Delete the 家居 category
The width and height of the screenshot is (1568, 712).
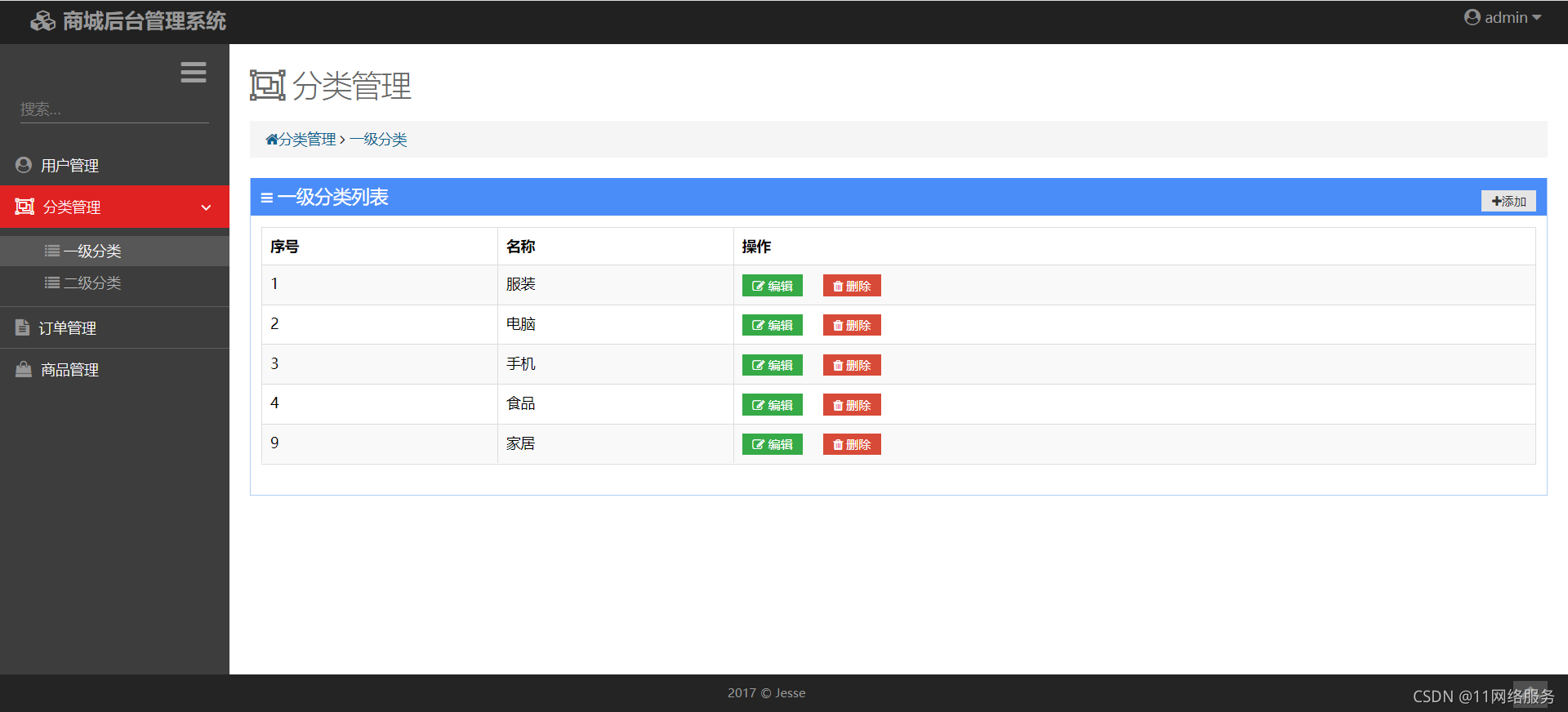pyautogui.click(x=852, y=444)
